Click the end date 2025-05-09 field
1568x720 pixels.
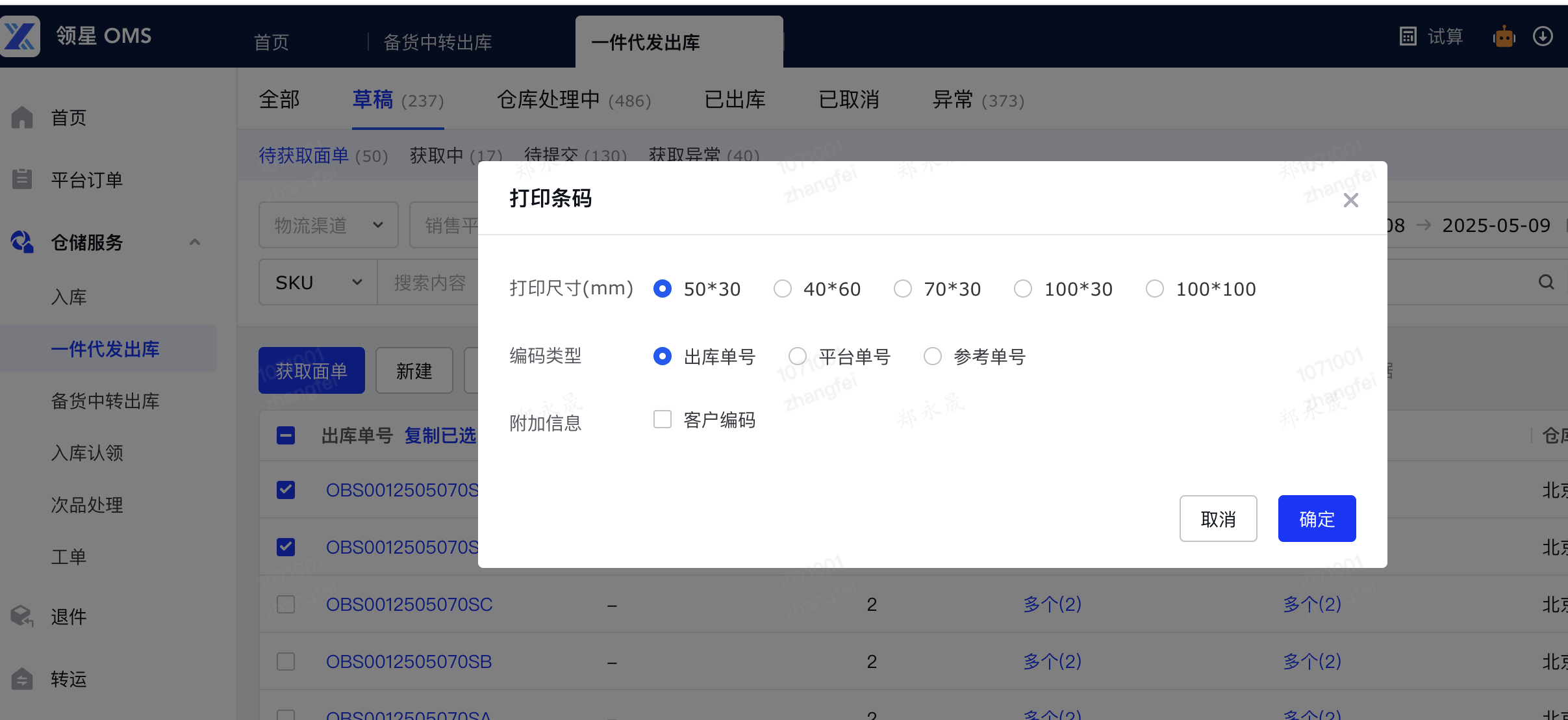[x=1496, y=225]
